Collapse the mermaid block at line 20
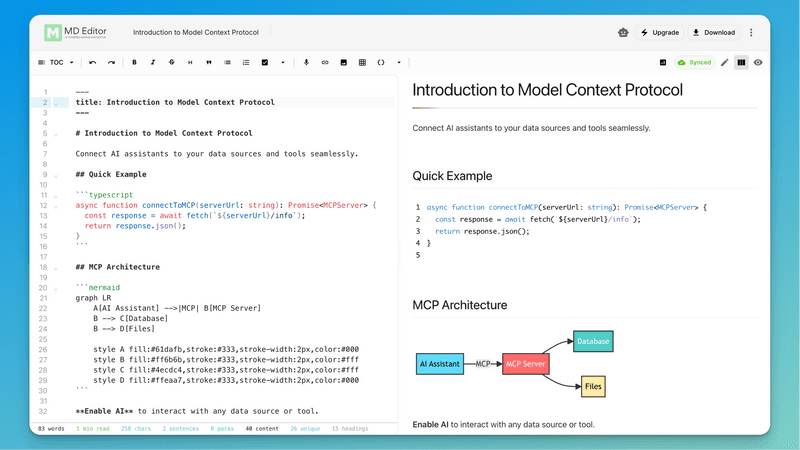Screen dimensions: 800x450 click(x=56, y=288)
